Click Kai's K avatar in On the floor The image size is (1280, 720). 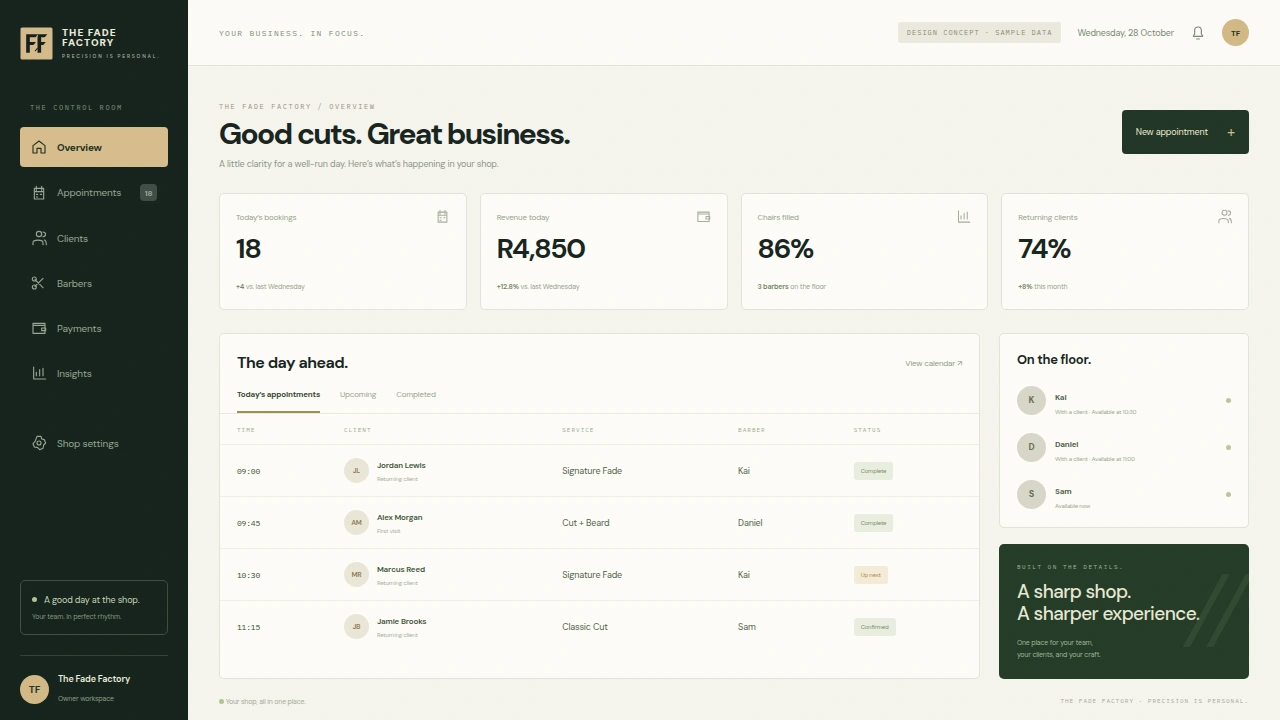1031,400
